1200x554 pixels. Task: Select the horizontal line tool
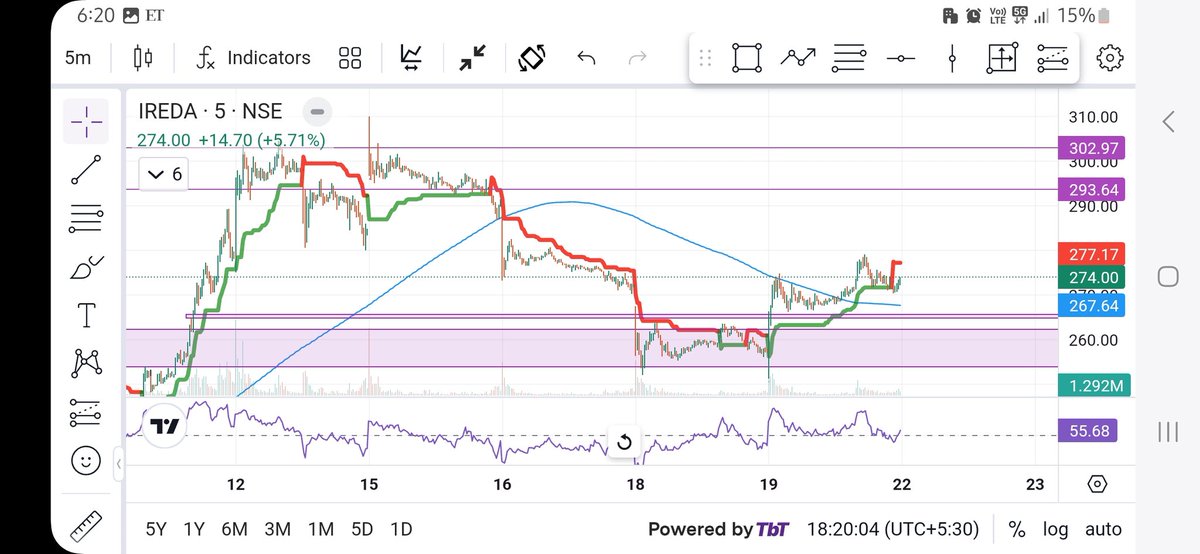point(901,59)
